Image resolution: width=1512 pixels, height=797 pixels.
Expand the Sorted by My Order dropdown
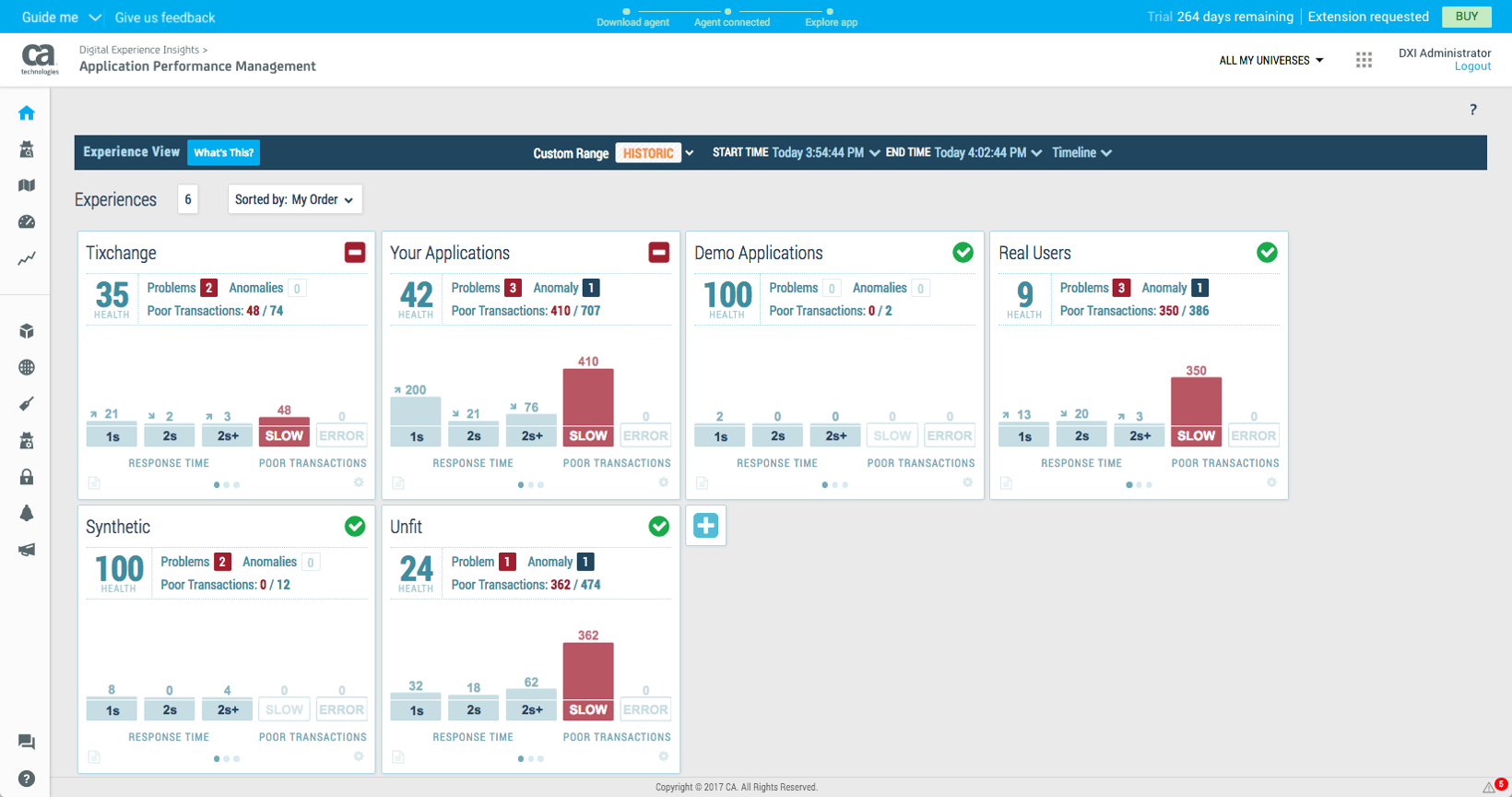pos(294,200)
